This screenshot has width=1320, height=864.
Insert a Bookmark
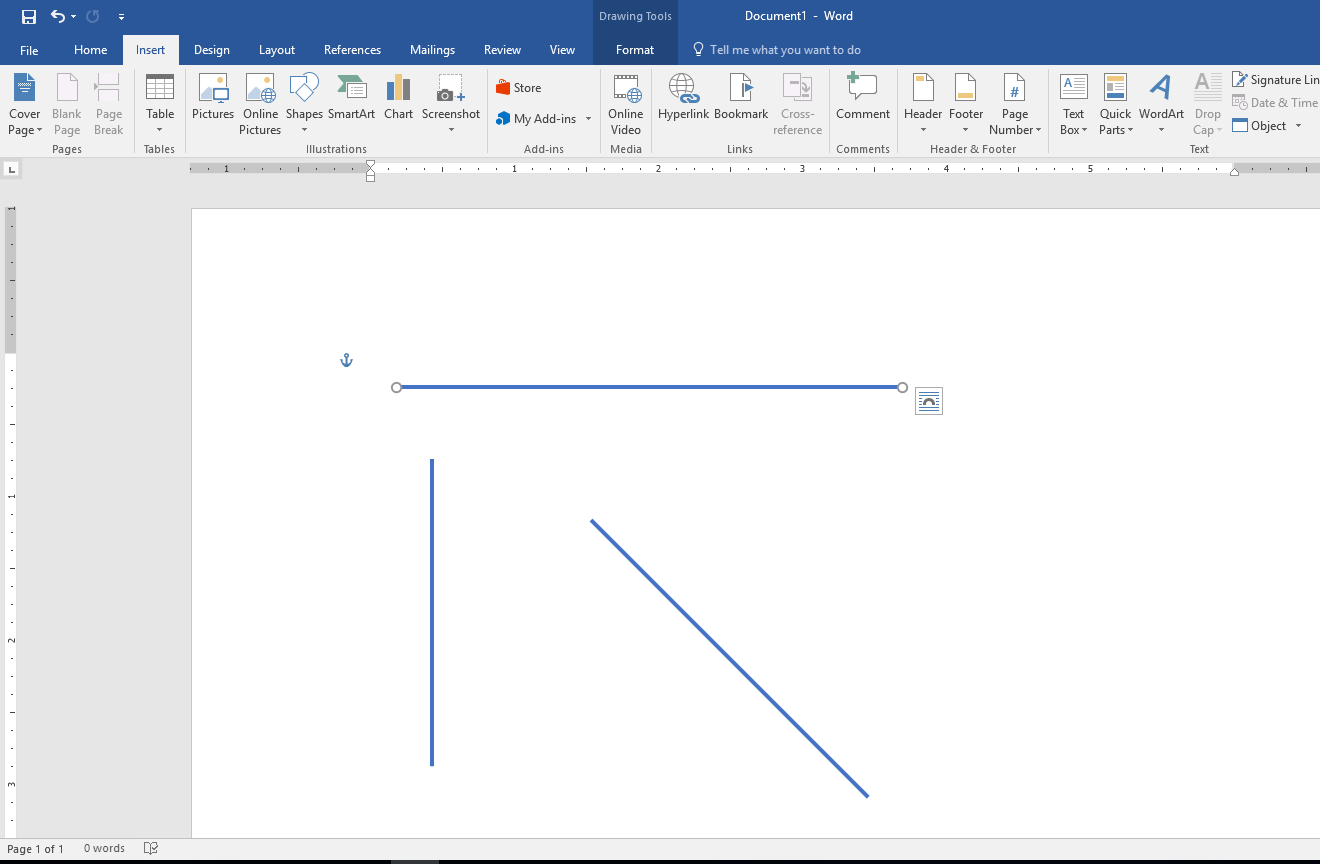741,97
